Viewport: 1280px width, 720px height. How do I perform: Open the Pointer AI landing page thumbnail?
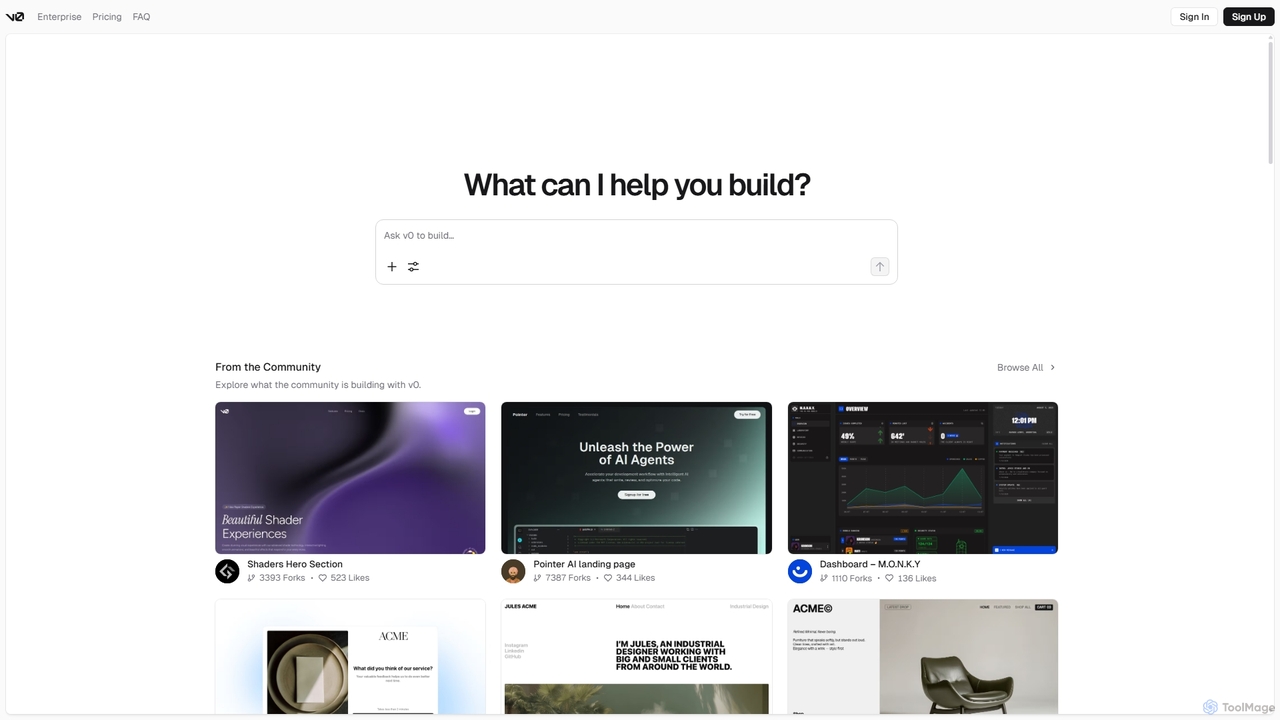636,478
